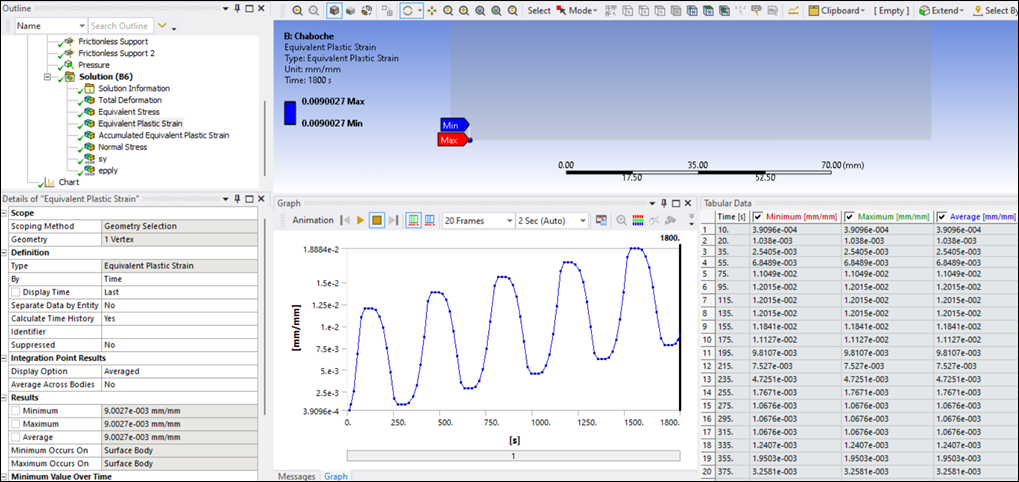Switch to the Messages tab
The height and width of the screenshot is (482, 1019).
tap(296, 476)
